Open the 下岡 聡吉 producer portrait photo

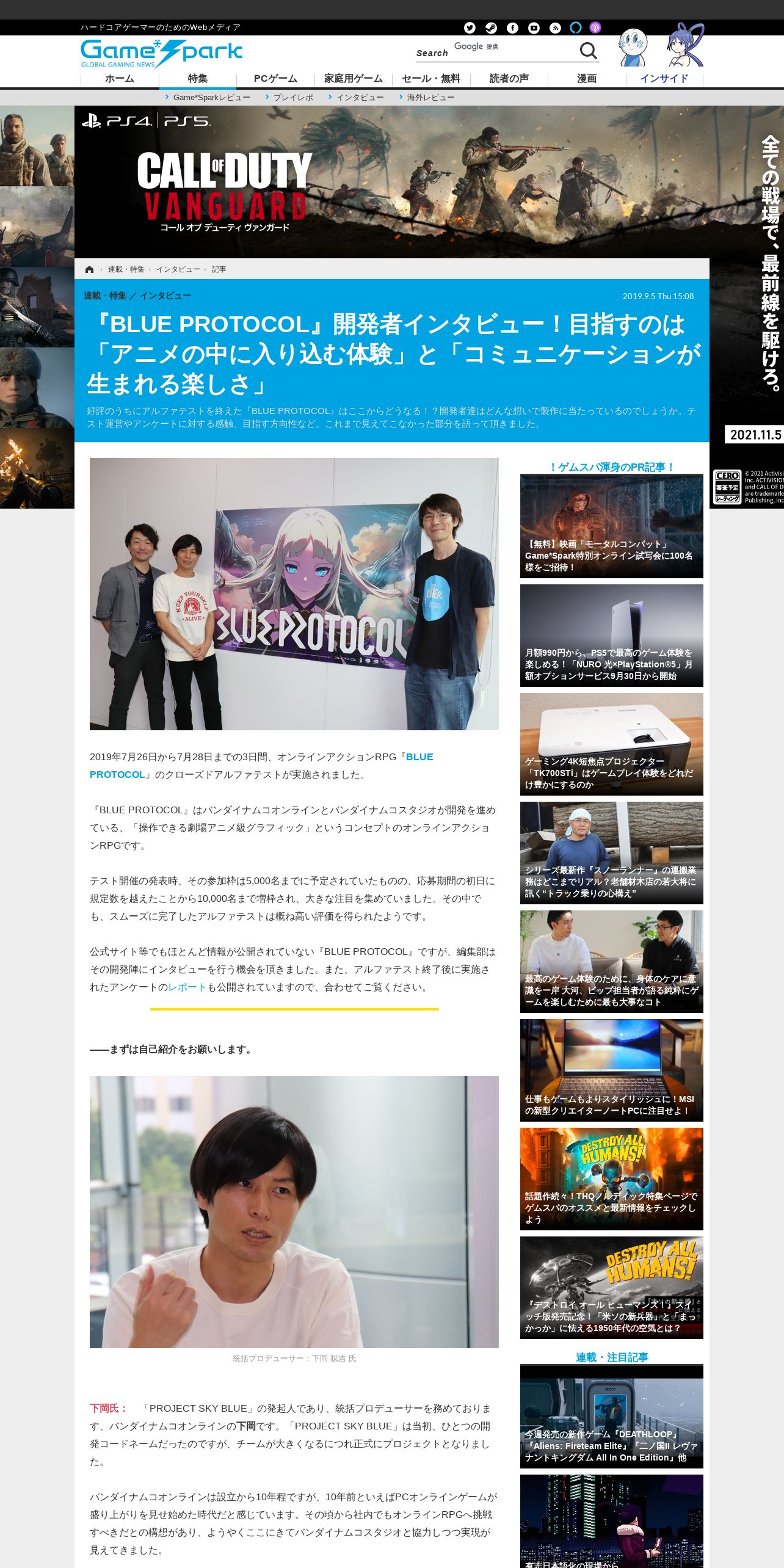click(294, 1212)
